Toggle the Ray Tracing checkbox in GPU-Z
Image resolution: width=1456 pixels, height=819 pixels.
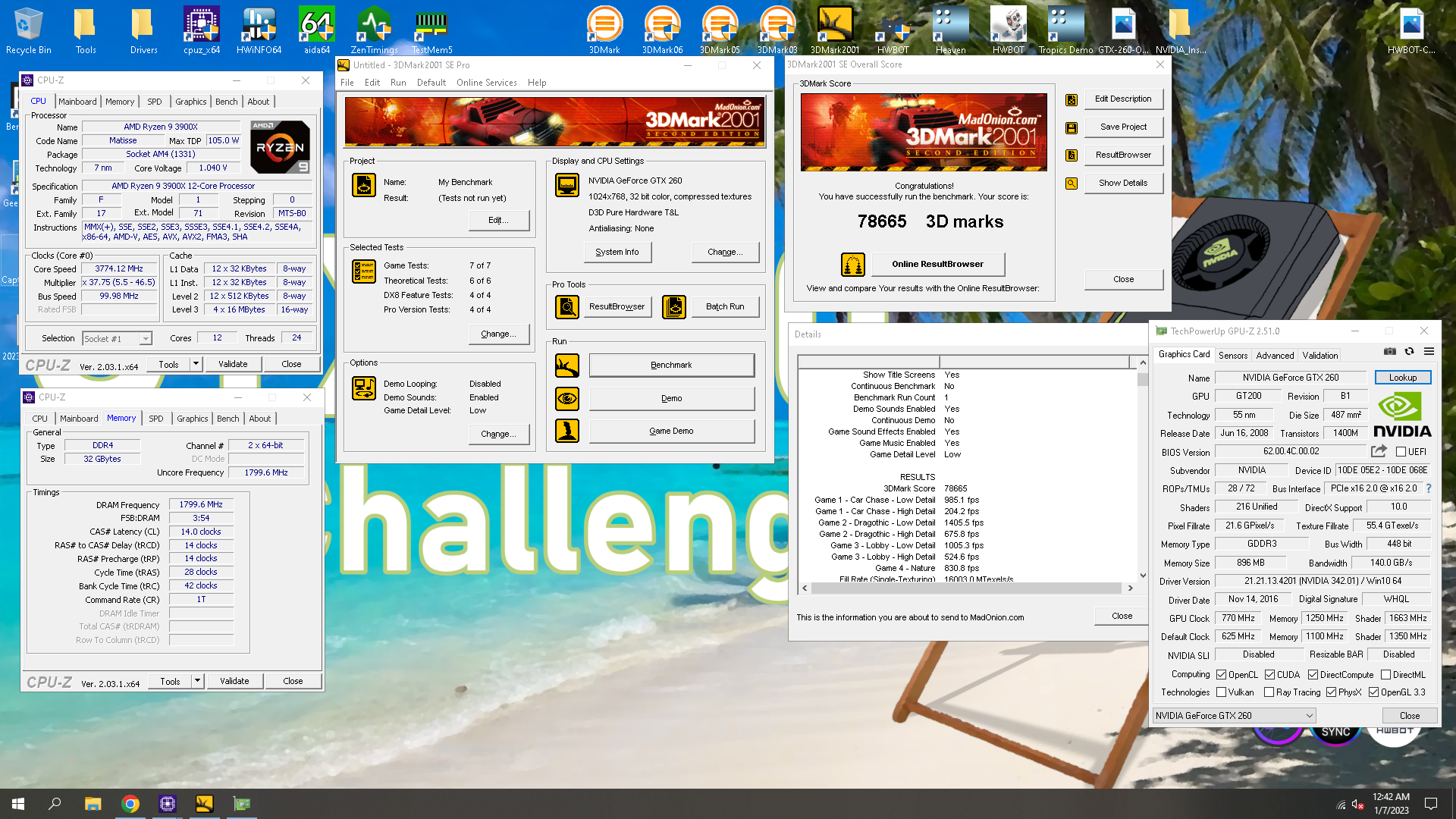[x=1269, y=692]
